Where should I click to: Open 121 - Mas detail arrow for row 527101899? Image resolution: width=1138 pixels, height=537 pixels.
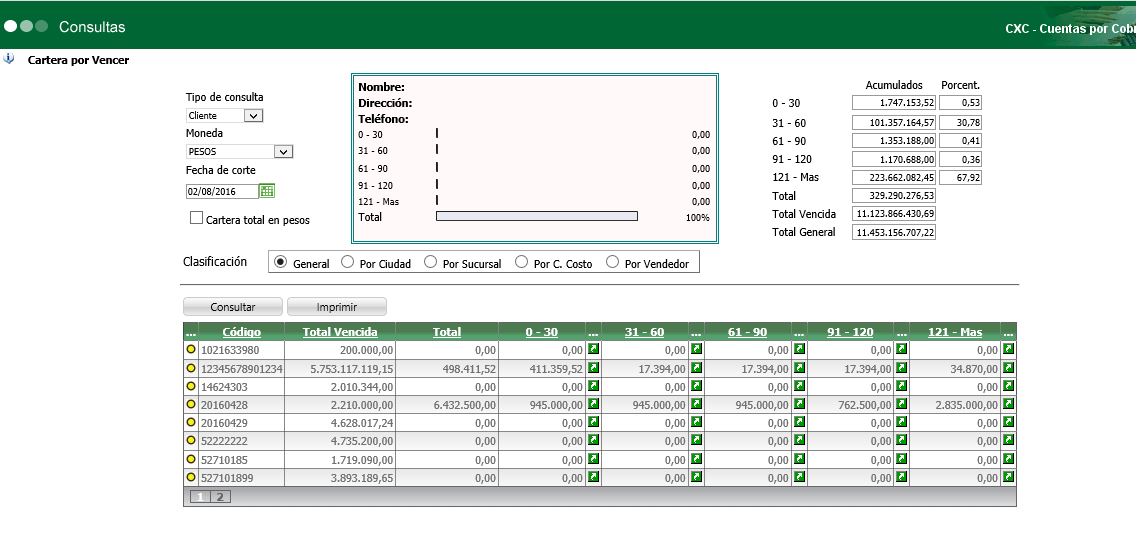point(1008,477)
